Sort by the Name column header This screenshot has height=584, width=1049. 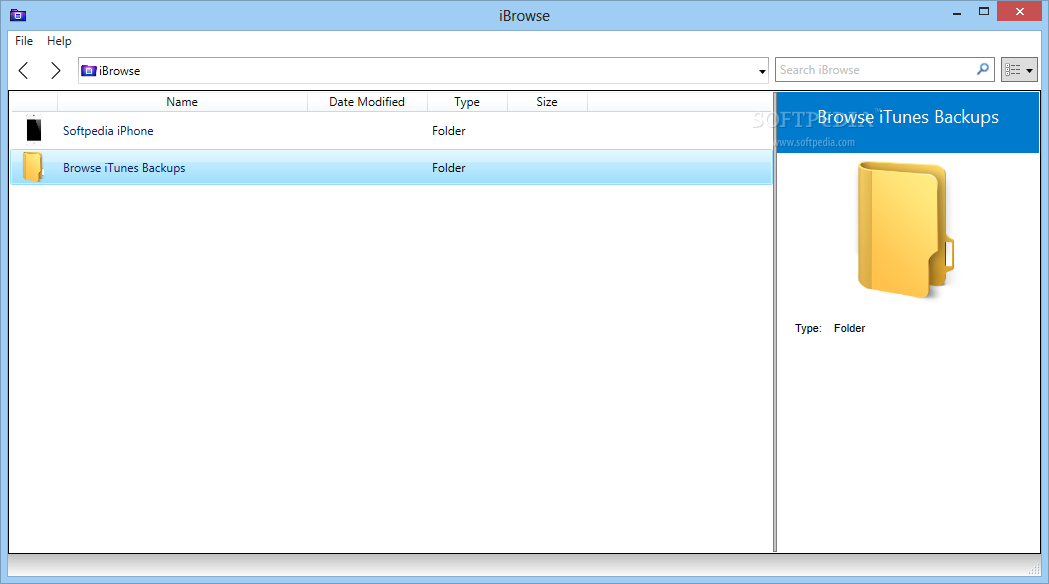click(x=182, y=102)
